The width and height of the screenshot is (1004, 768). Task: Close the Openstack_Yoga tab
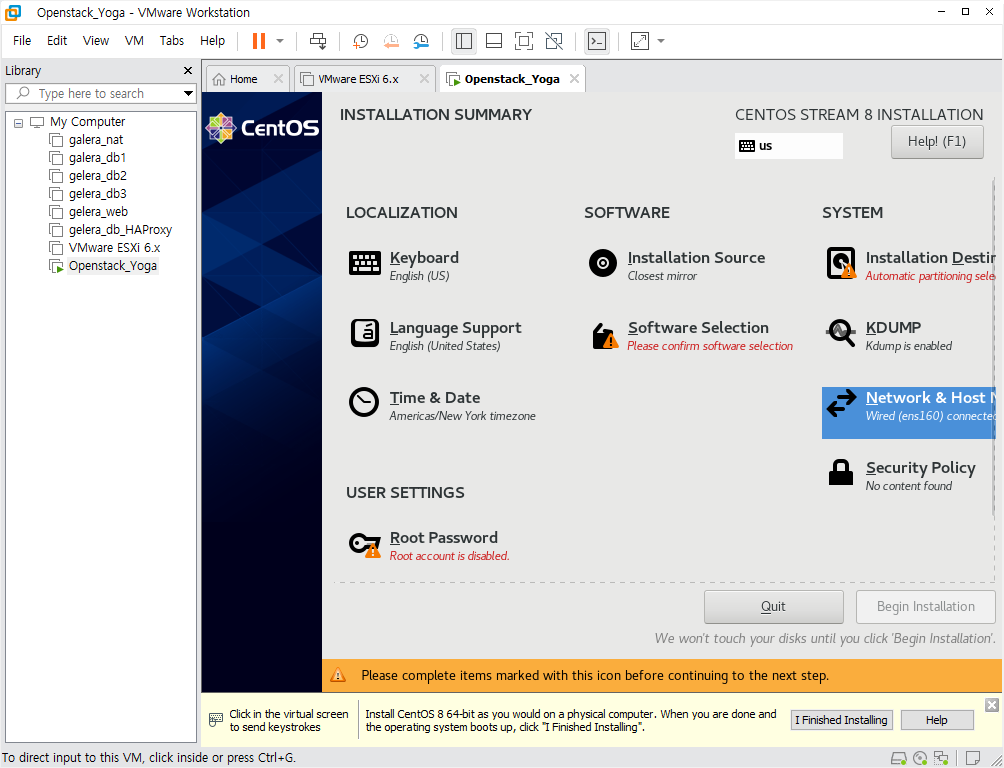(x=574, y=78)
